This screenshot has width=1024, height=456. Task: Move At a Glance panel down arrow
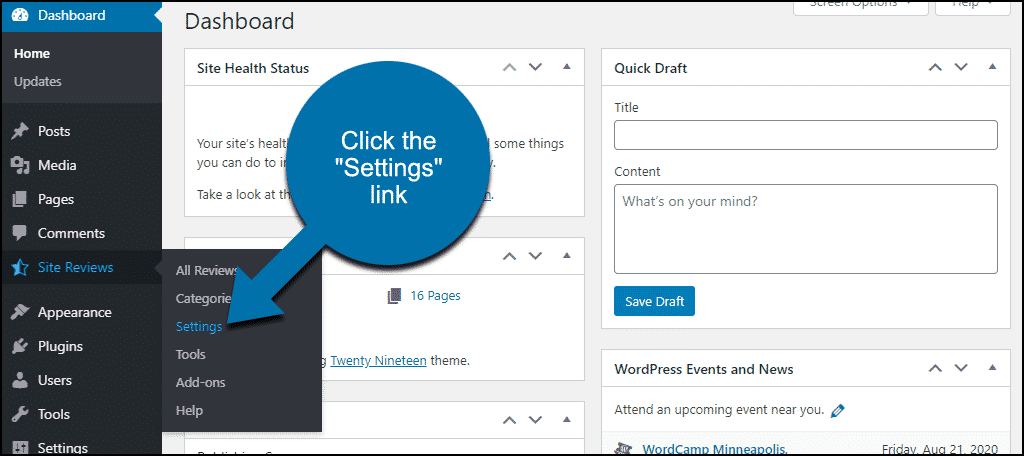tap(536, 255)
